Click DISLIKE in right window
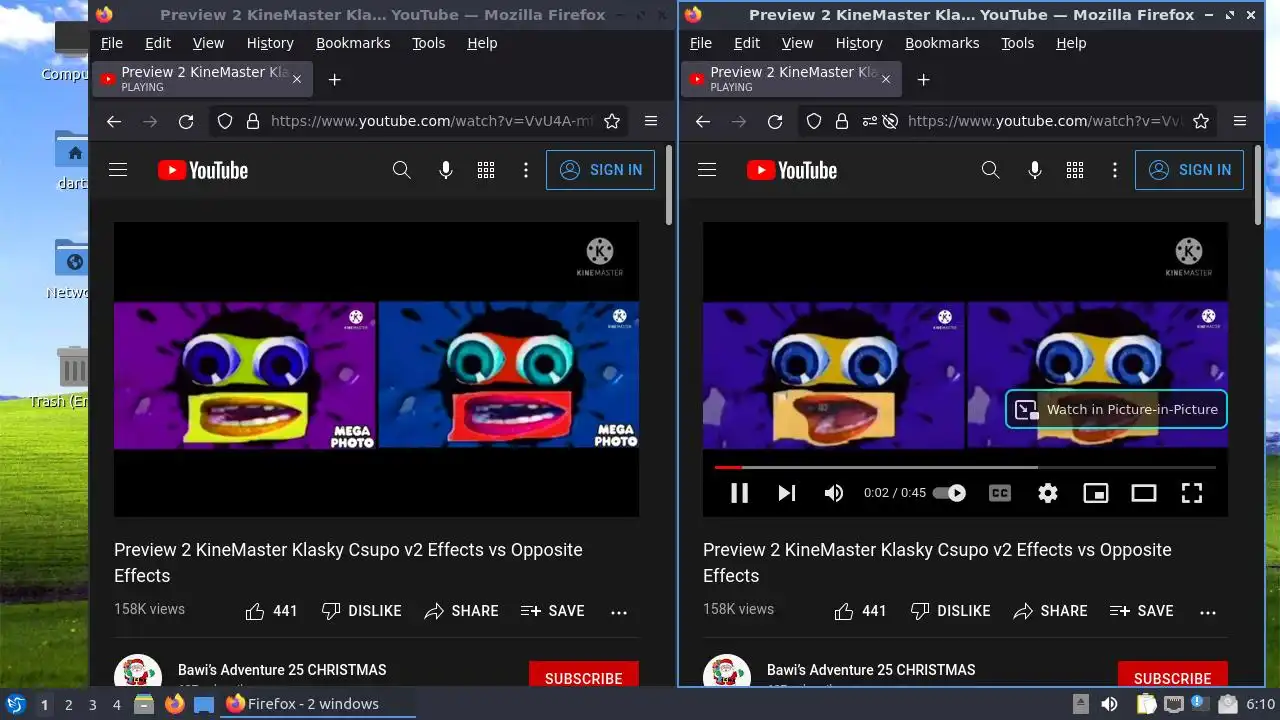The image size is (1280, 720). pyautogui.click(x=950, y=611)
